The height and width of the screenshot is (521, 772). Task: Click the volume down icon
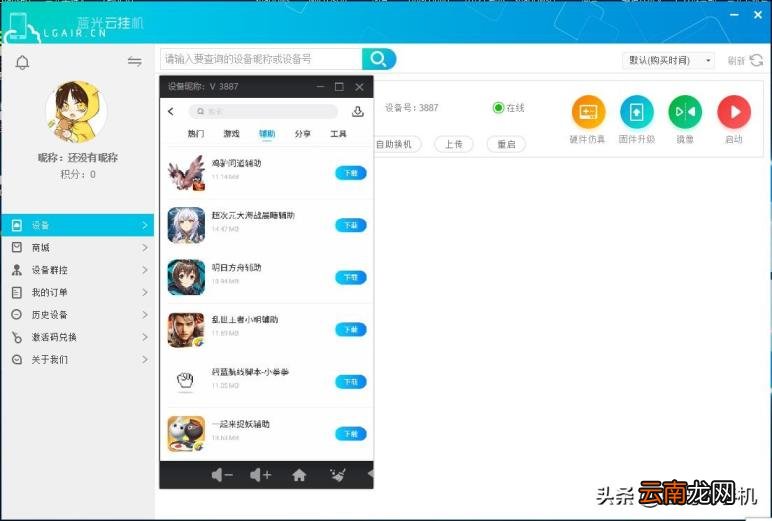point(222,475)
